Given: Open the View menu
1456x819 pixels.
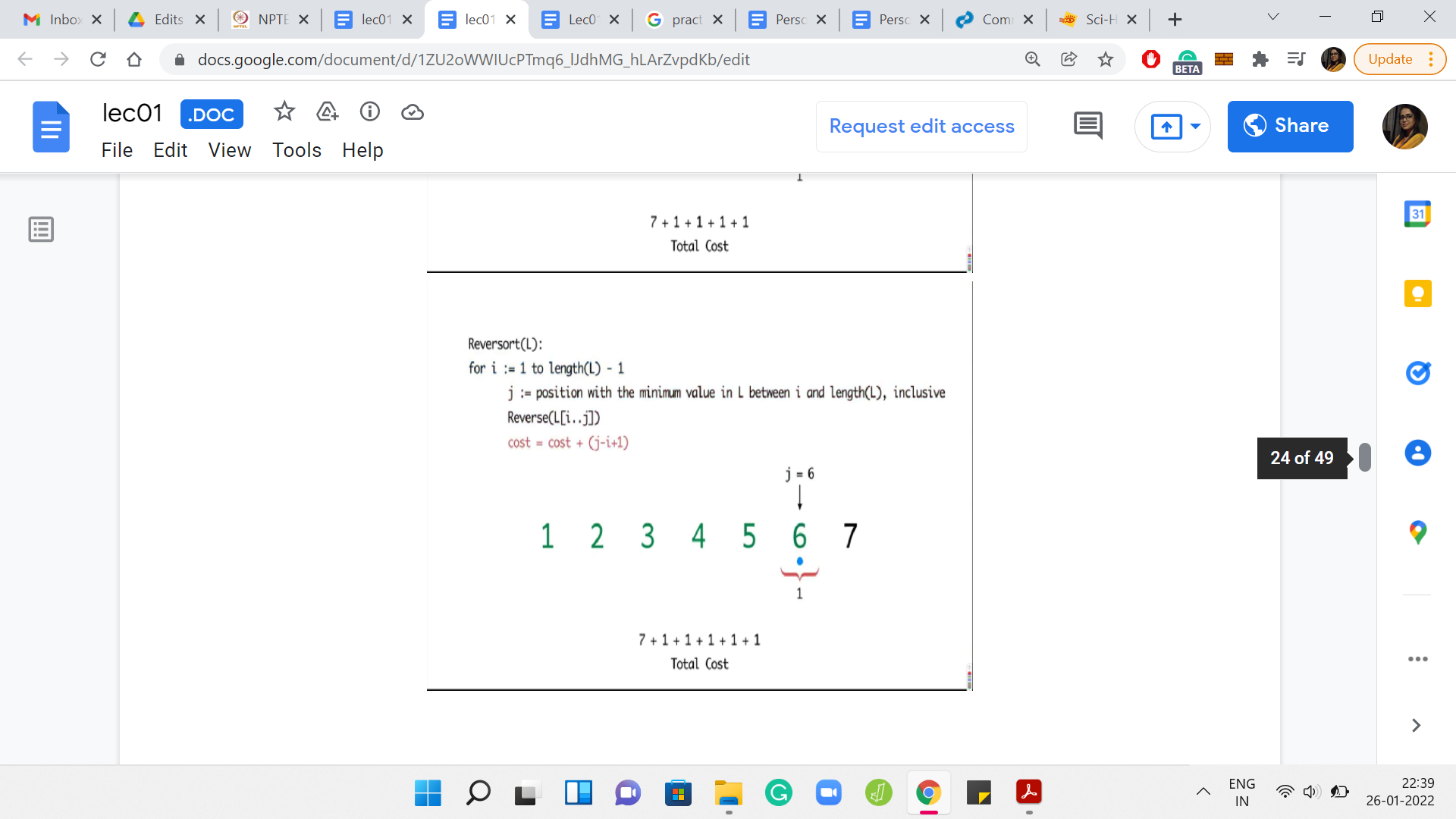Looking at the screenshot, I should click(229, 150).
